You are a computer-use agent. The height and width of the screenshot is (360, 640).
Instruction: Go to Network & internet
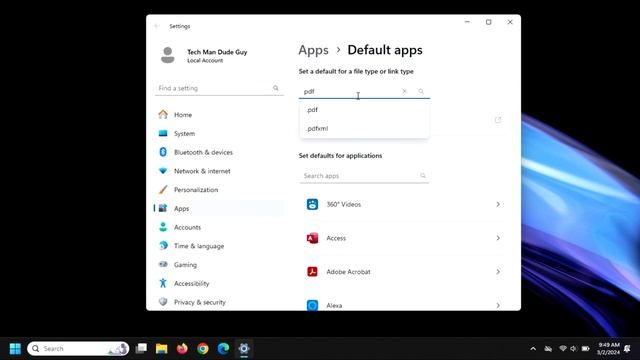pyautogui.click(x=219, y=171)
